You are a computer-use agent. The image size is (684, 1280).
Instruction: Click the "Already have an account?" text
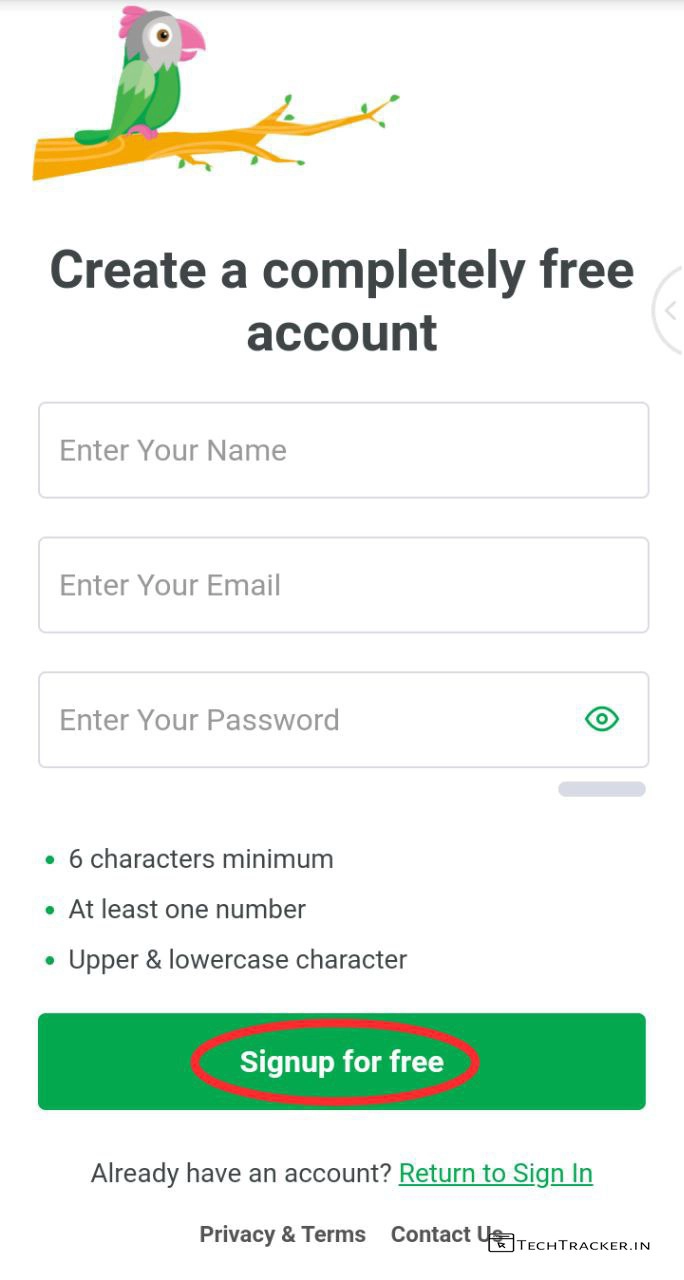click(241, 1173)
